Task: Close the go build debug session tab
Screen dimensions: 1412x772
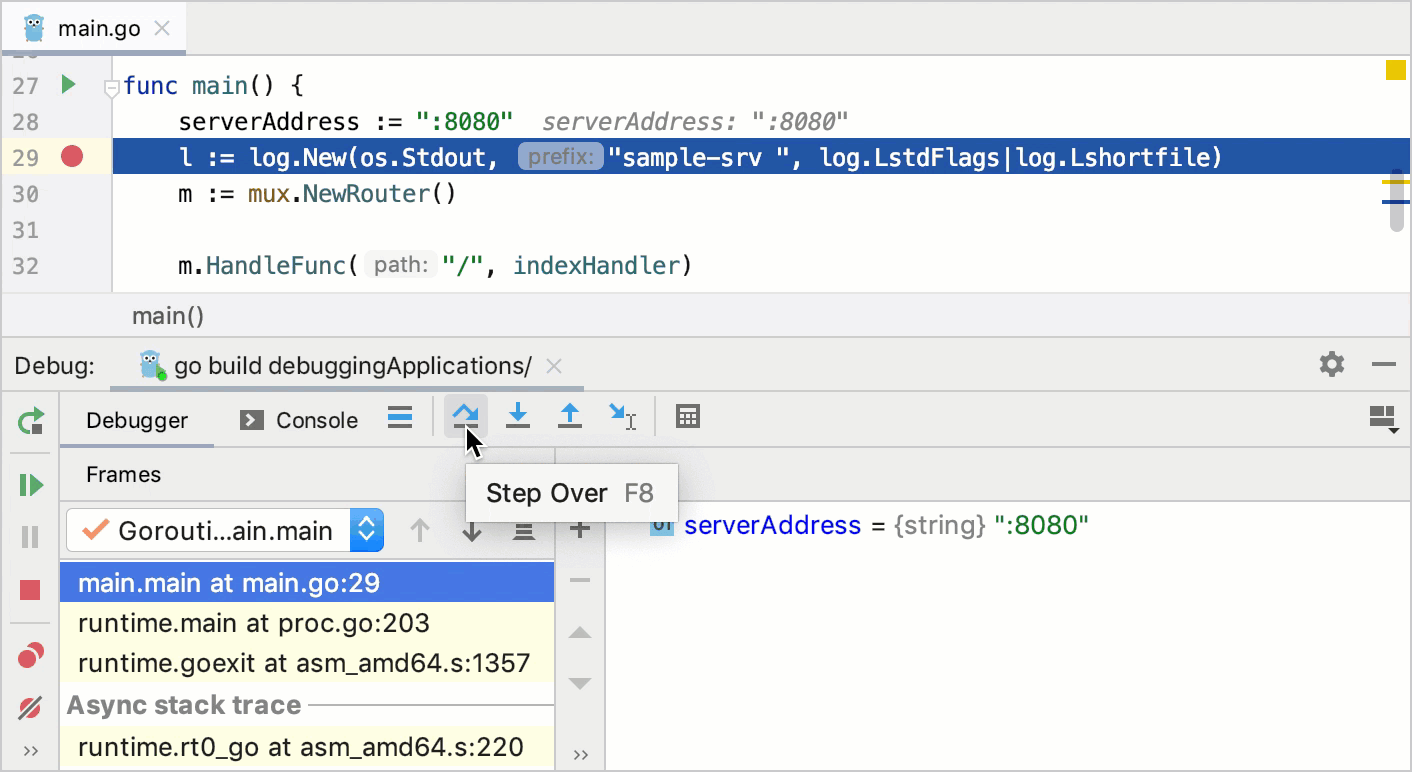Action: 556,366
